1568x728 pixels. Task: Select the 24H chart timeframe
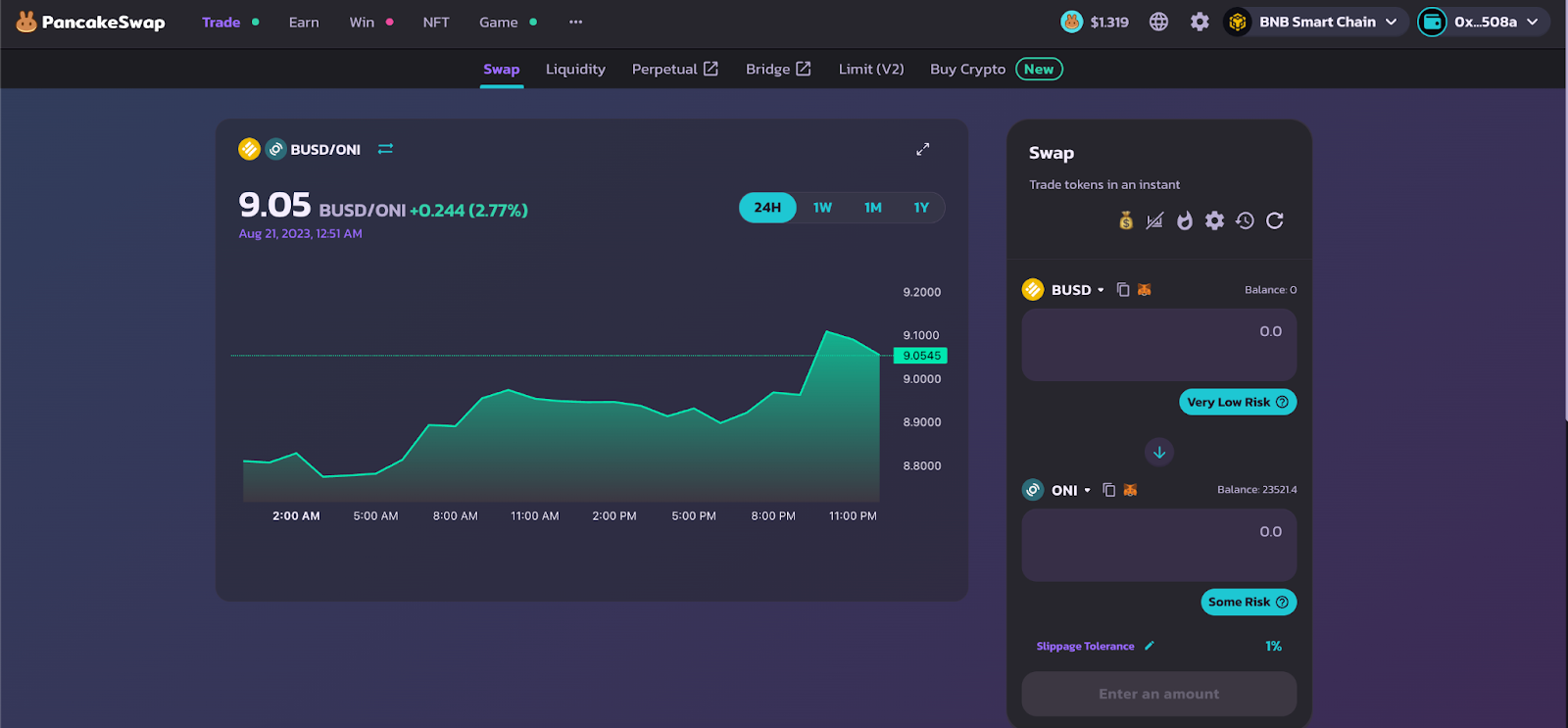point(767,208)
